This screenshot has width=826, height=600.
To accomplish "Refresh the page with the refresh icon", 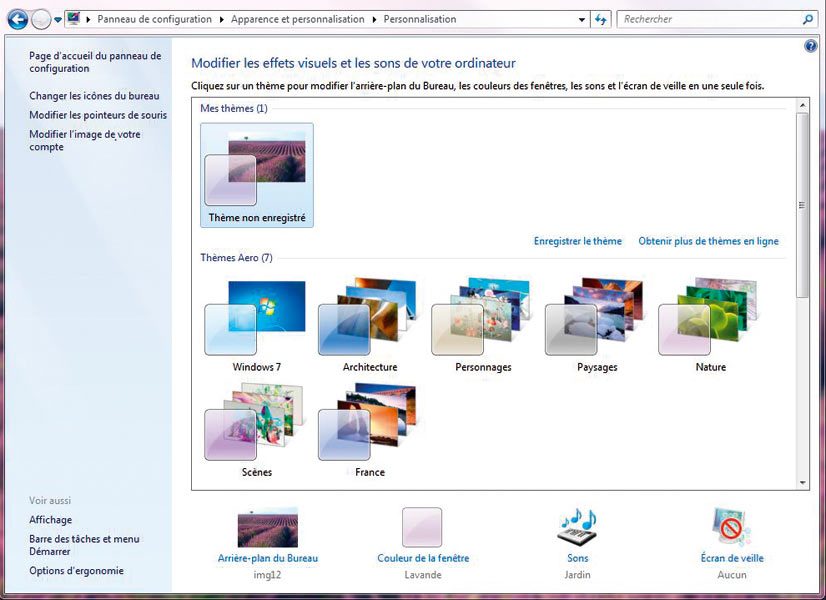I will pos(601,19).
